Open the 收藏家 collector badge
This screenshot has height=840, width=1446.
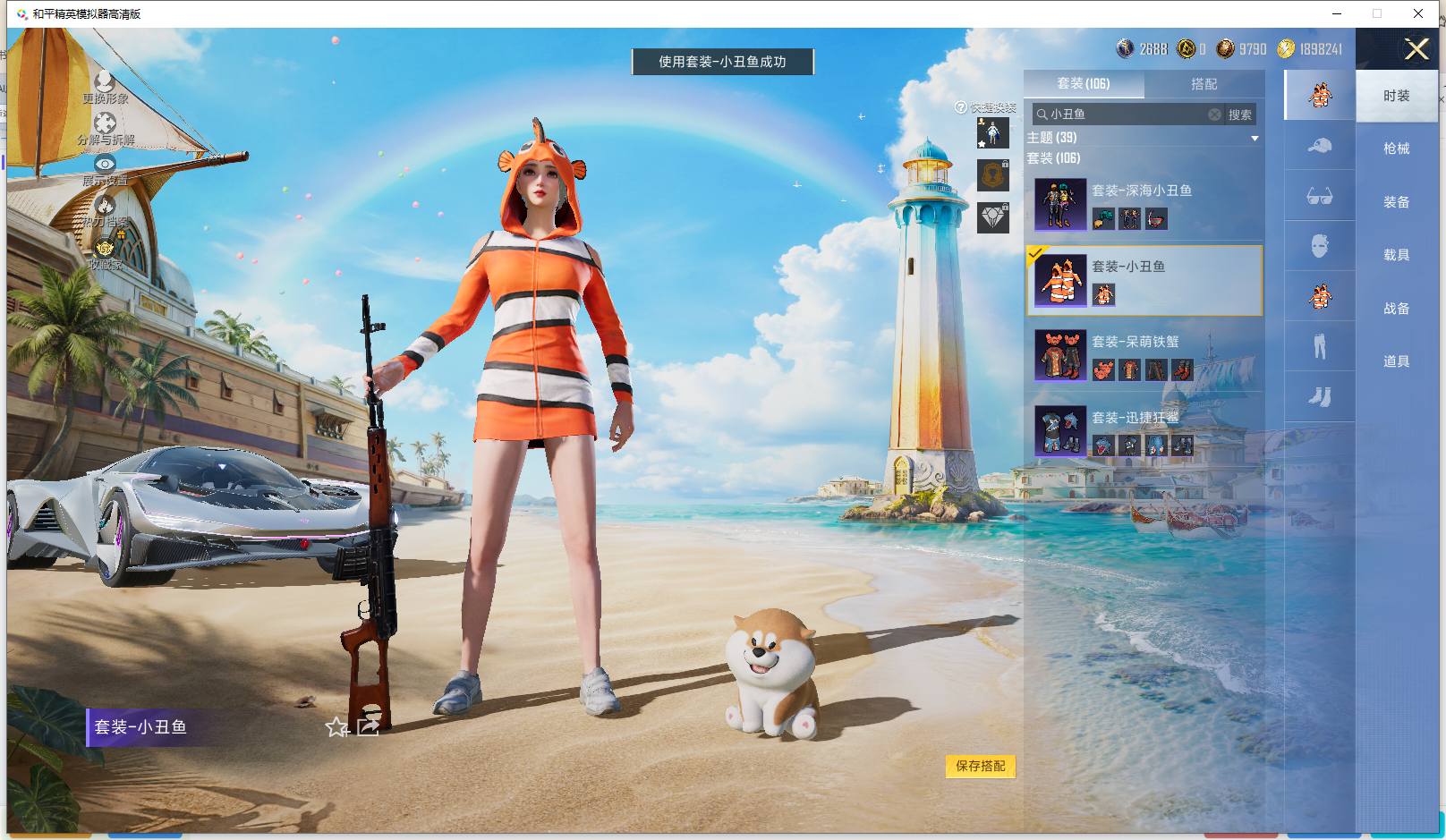point(105,247)
